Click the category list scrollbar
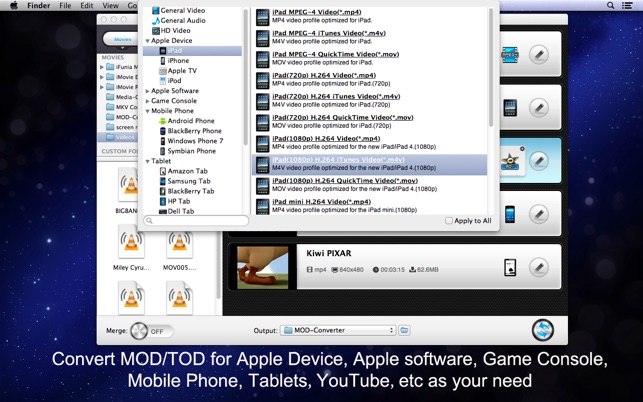Viewport: 643px width, 402px height. [246, 77]
